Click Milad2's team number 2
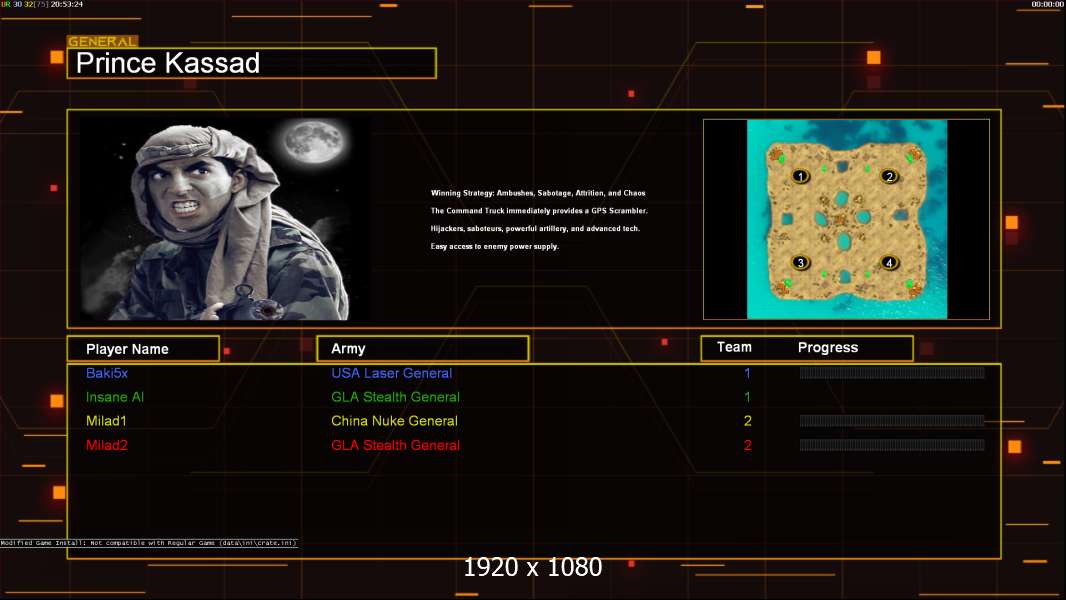 (747, 445)
